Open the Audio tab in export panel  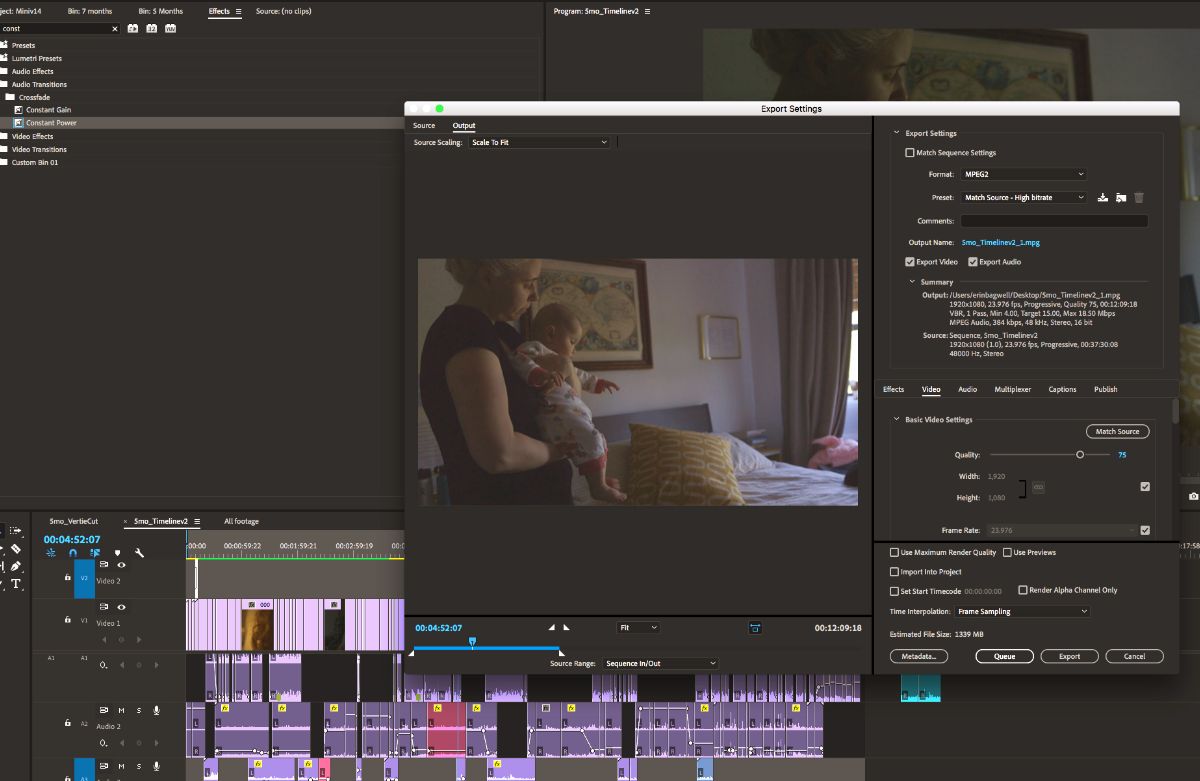click(967, 389)
